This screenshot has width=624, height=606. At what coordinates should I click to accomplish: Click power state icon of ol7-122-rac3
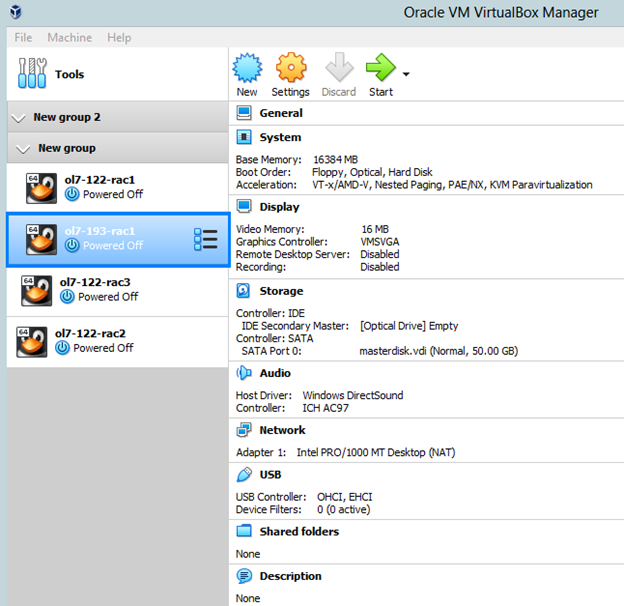pos(67,297)
